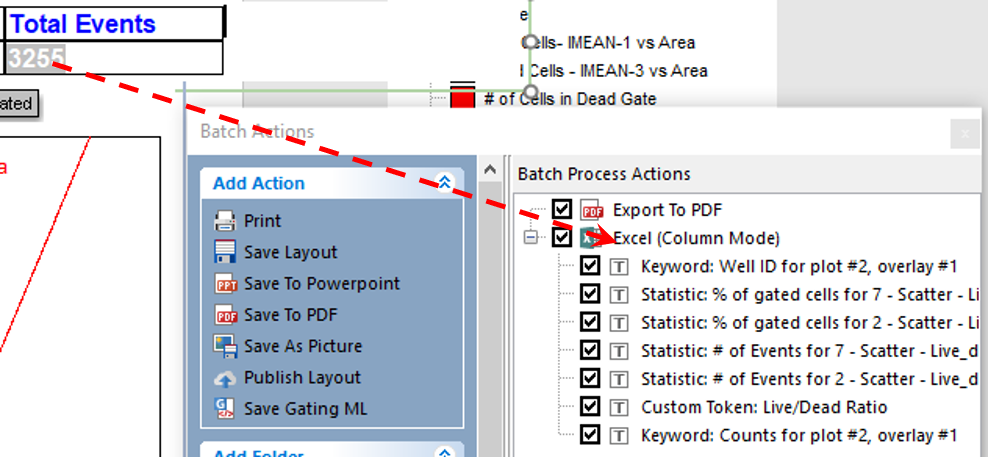Uncheck the Excel (Column Mode) checkbox
This screenshot has width=988, height=457.
[561, 238]
